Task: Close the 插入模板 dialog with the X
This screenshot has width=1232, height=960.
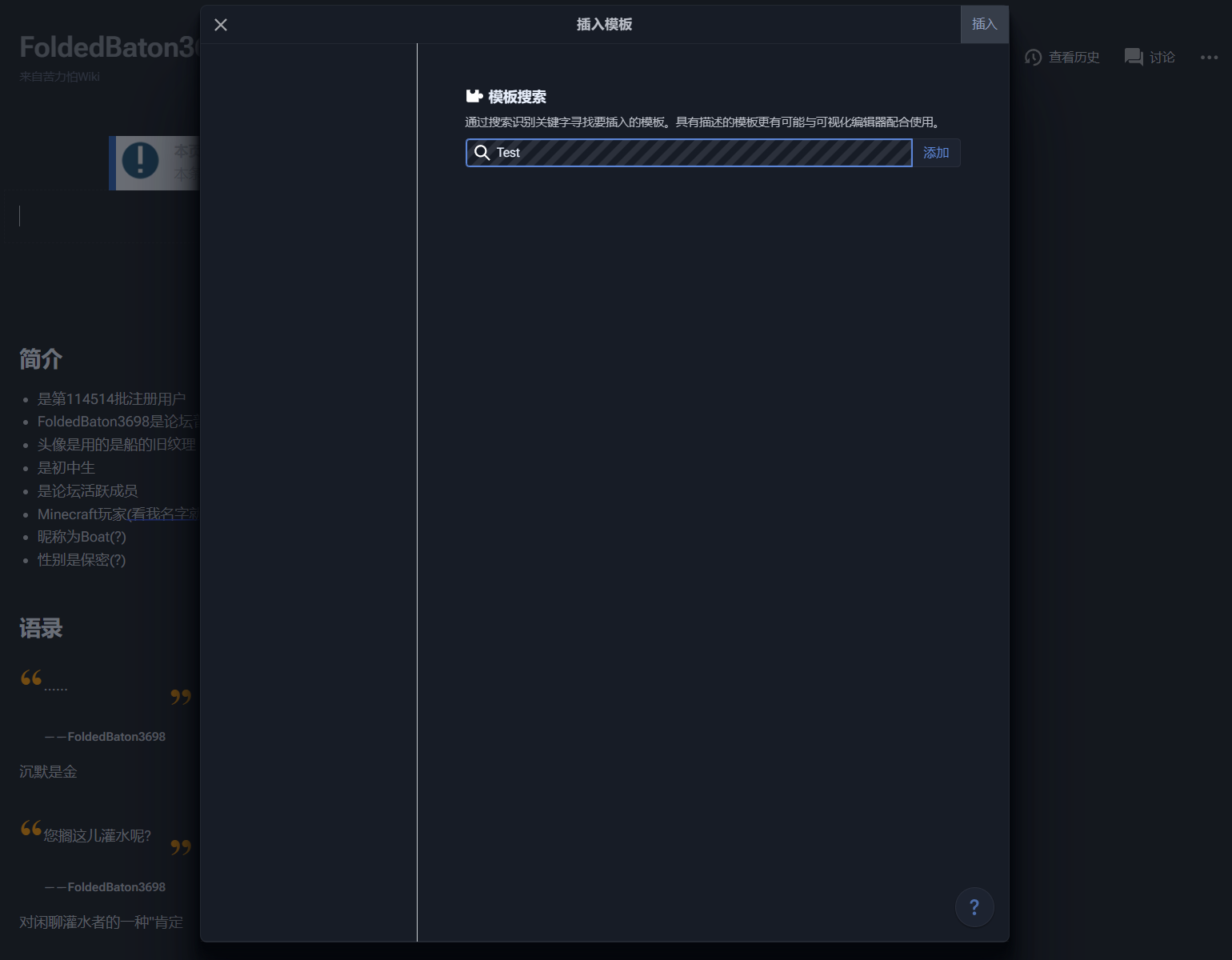Action: (x=221, y=25)
